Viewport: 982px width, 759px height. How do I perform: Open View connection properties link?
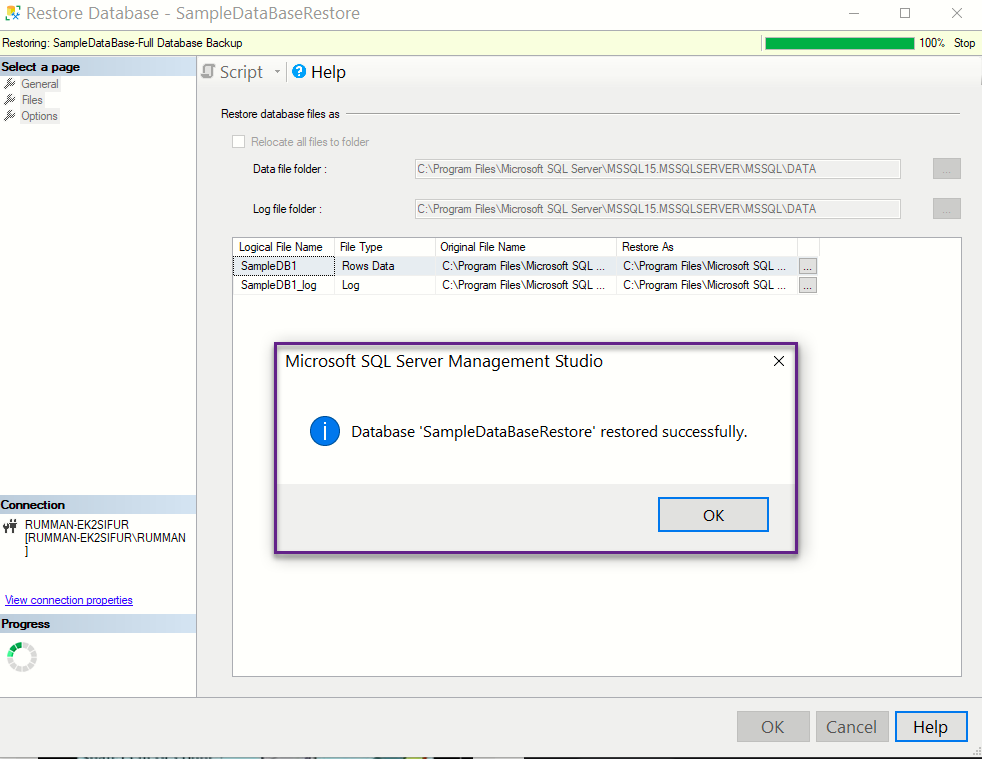(68, 599)
